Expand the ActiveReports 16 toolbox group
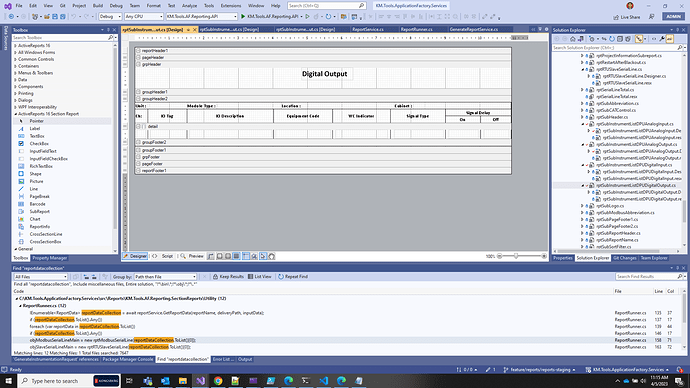The height and width of the screenshot is (388, 690). click(34, 45)
